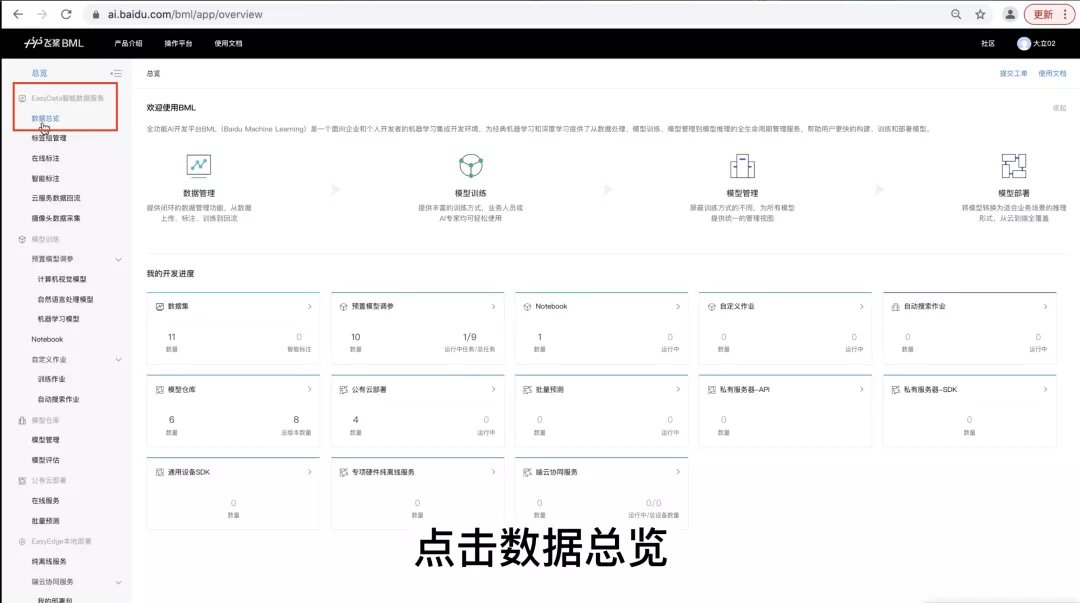
Task: Click 收起 to collapse the welcome section
Action: 1059,108
